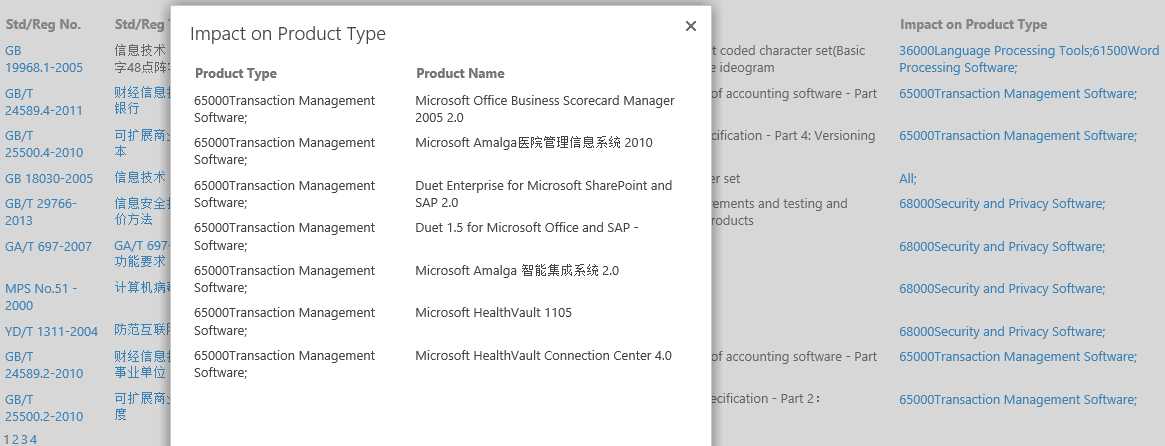Close the Impact on Product Type dialog
Image resolution: width=1165 pixels, height=446 pixels.
click(690, 26)
